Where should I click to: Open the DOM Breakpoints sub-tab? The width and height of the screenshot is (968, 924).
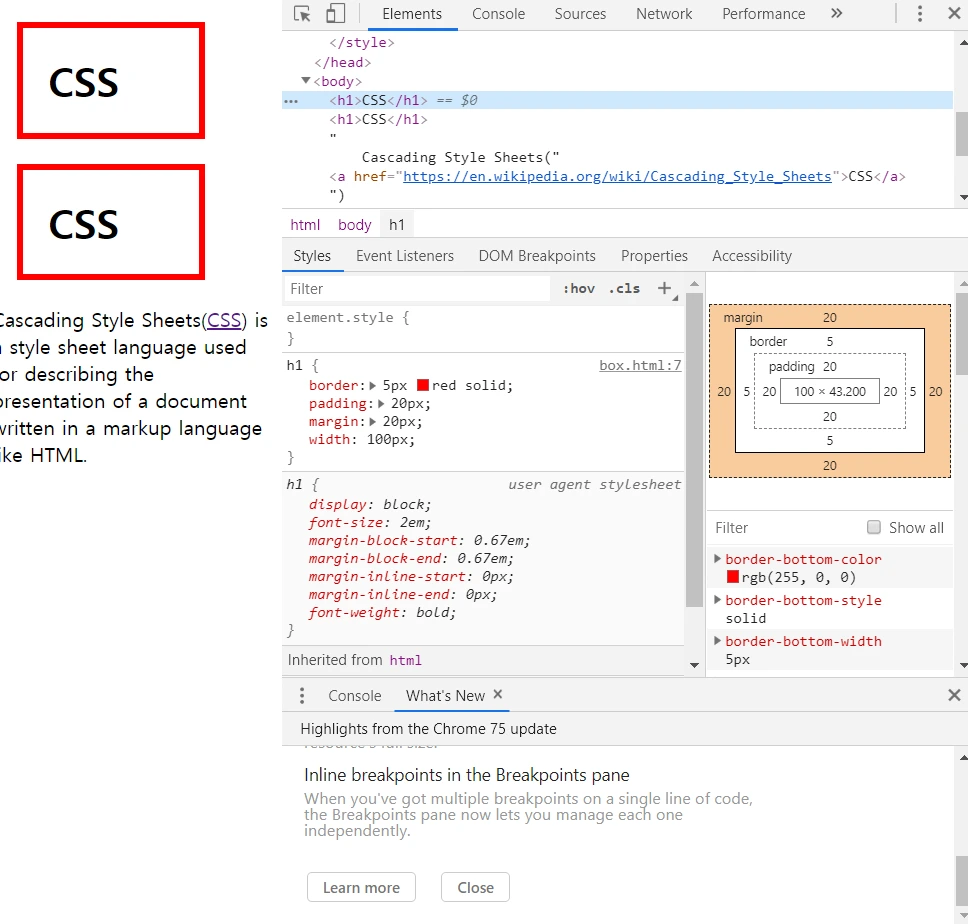[x=536, y=256]
